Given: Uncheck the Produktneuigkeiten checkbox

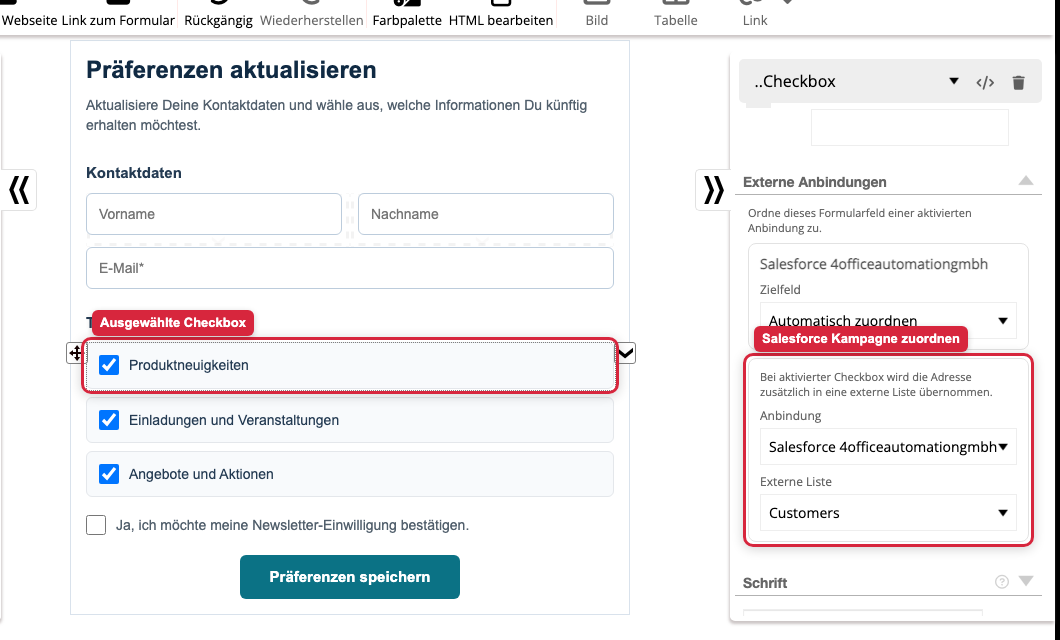Looking at the screenshot, I should point(109,365).
